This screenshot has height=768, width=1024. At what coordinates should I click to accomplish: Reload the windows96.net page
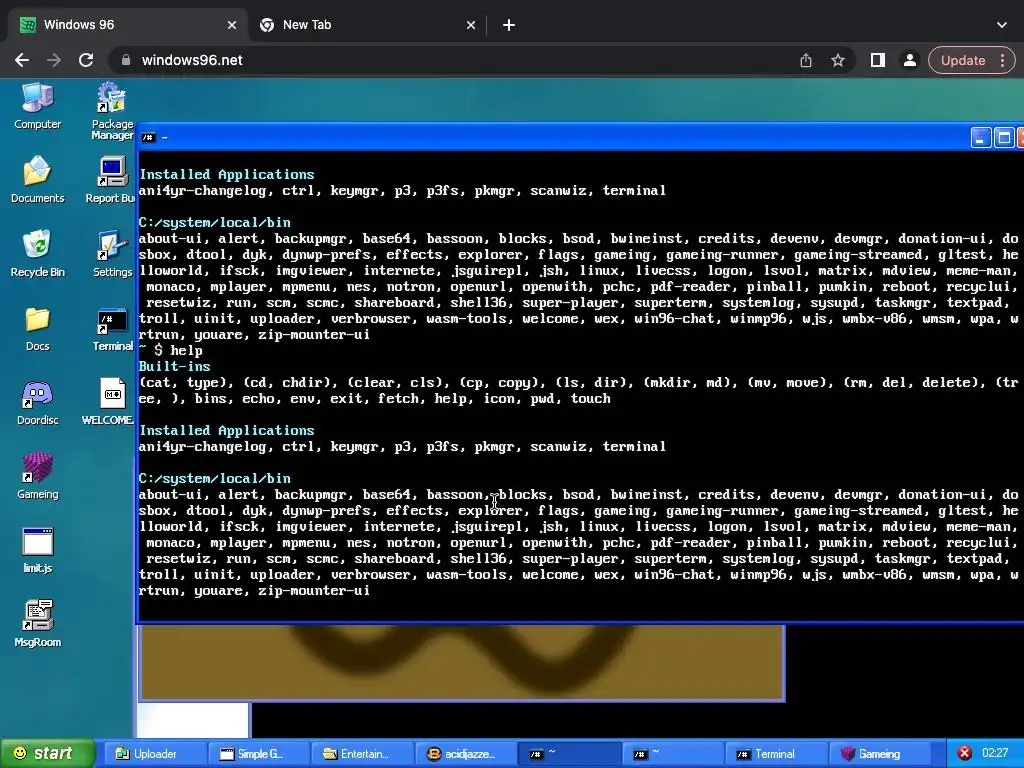pos(86,60)
